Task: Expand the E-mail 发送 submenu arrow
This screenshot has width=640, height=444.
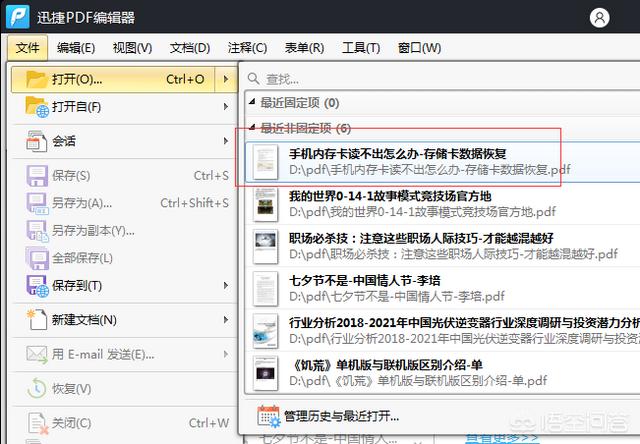Action: coord(226,354)
